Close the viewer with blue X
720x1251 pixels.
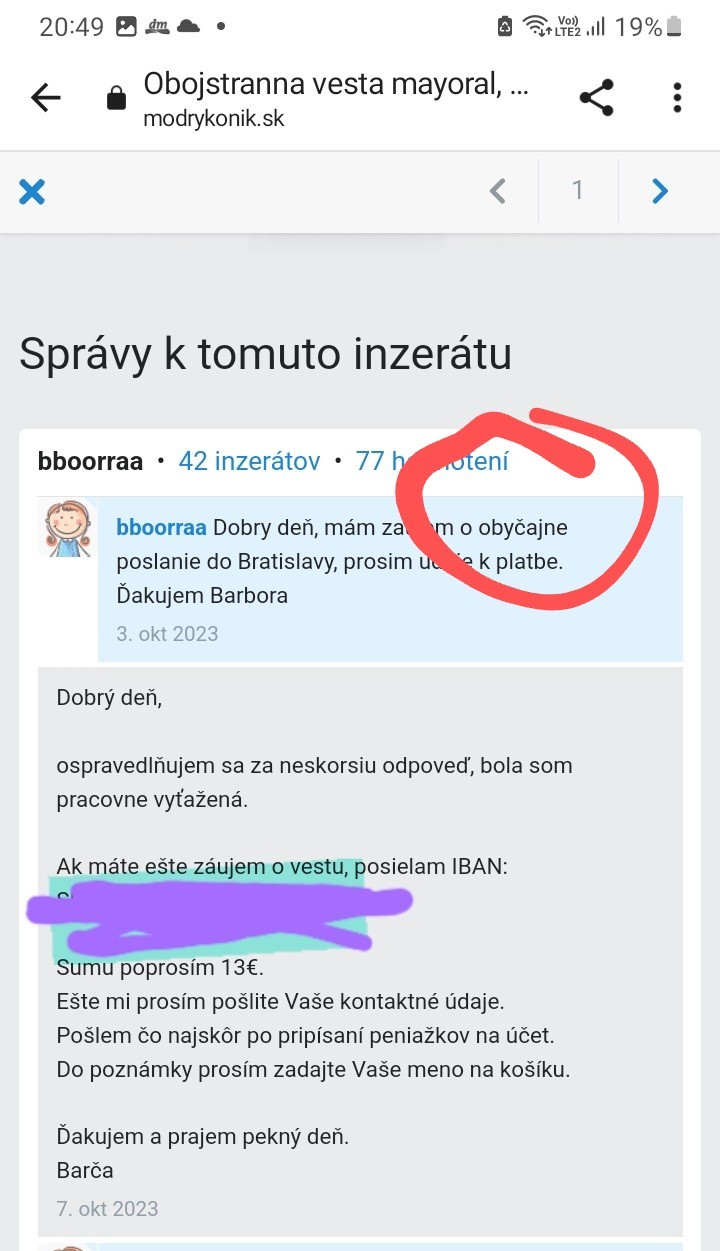(x=32, y=191)
